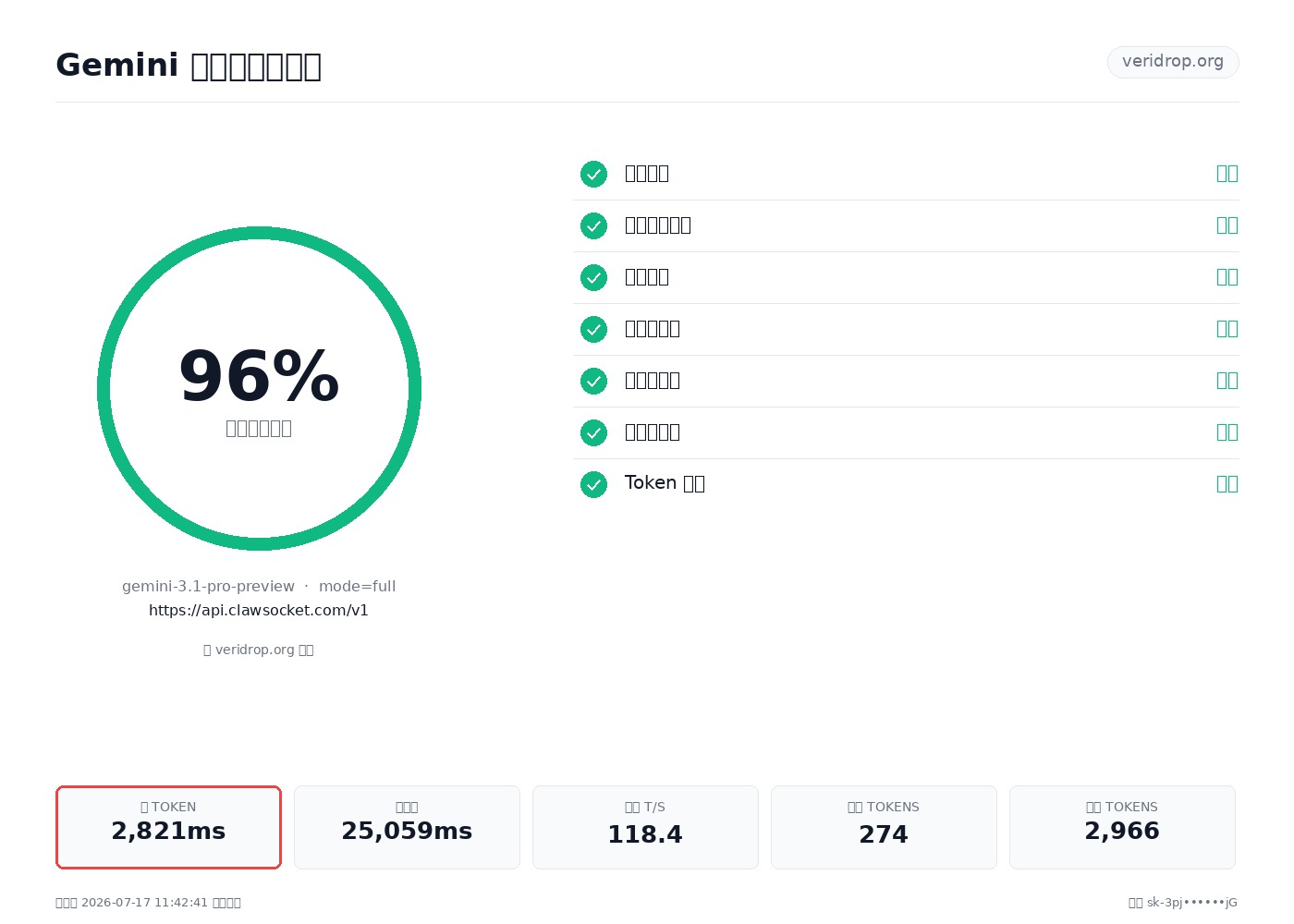Screen dimensions: 1294x924
Task: Click the check icon in the second checklist row
Action: (593, 225)
